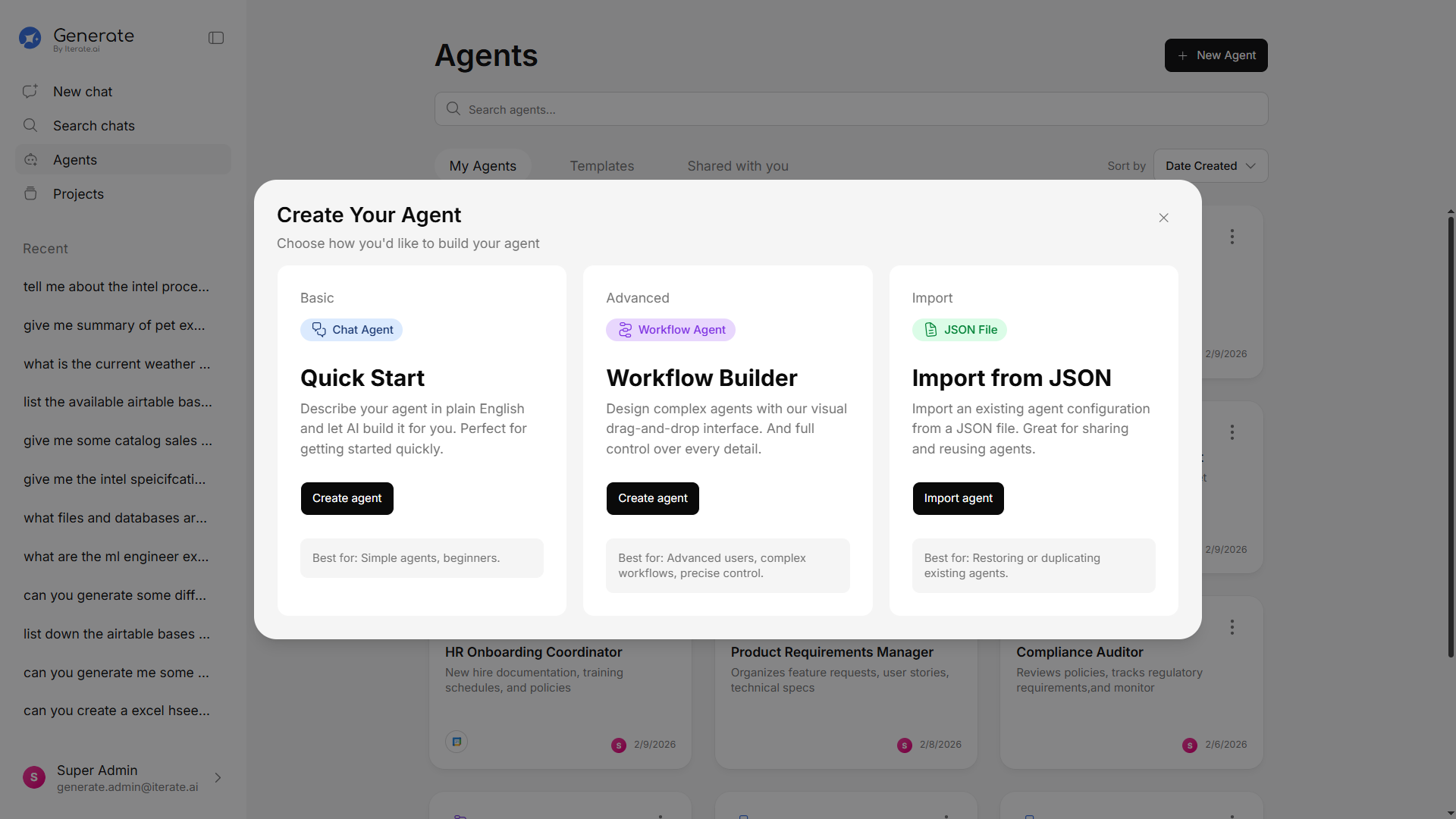Screen dimensions: 1456x819
Task: Open recent chat about current weather
Action: click(x=117, y=364)
